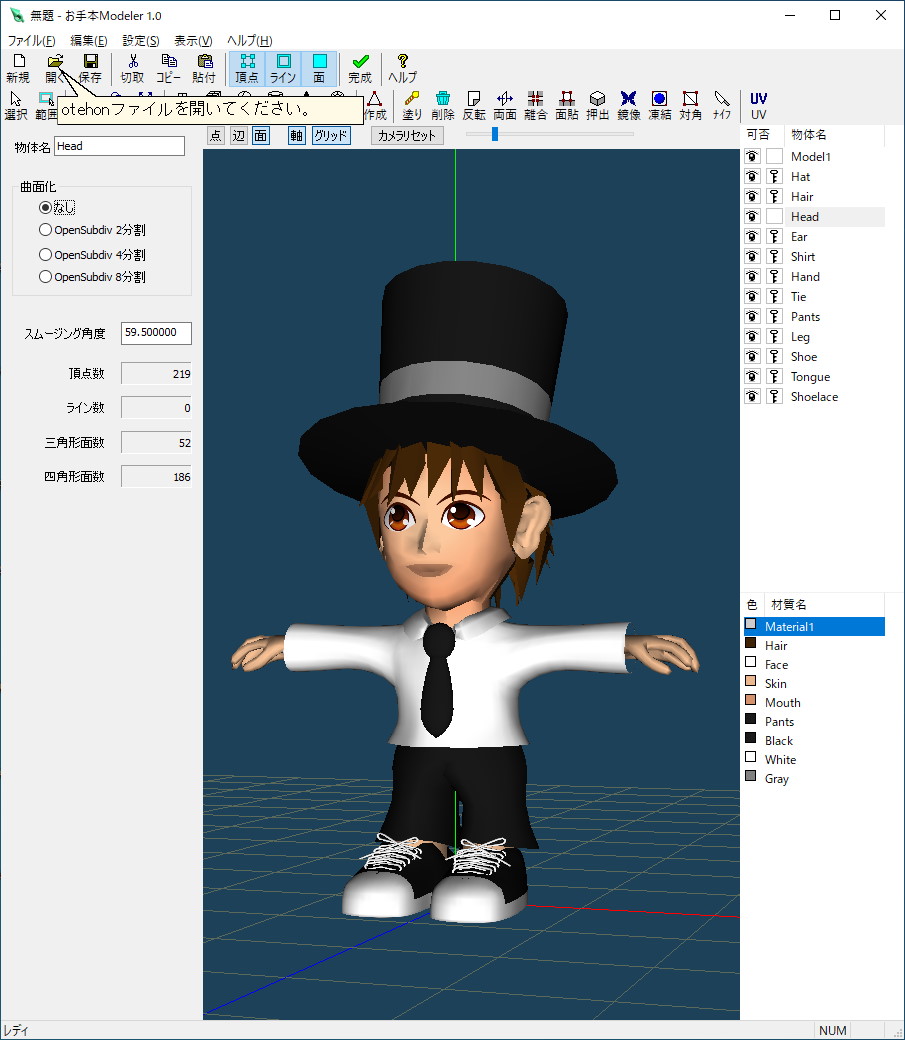Click the スムージング角度 input field
Screen dimensions: 905x1040
coord(156,334)
